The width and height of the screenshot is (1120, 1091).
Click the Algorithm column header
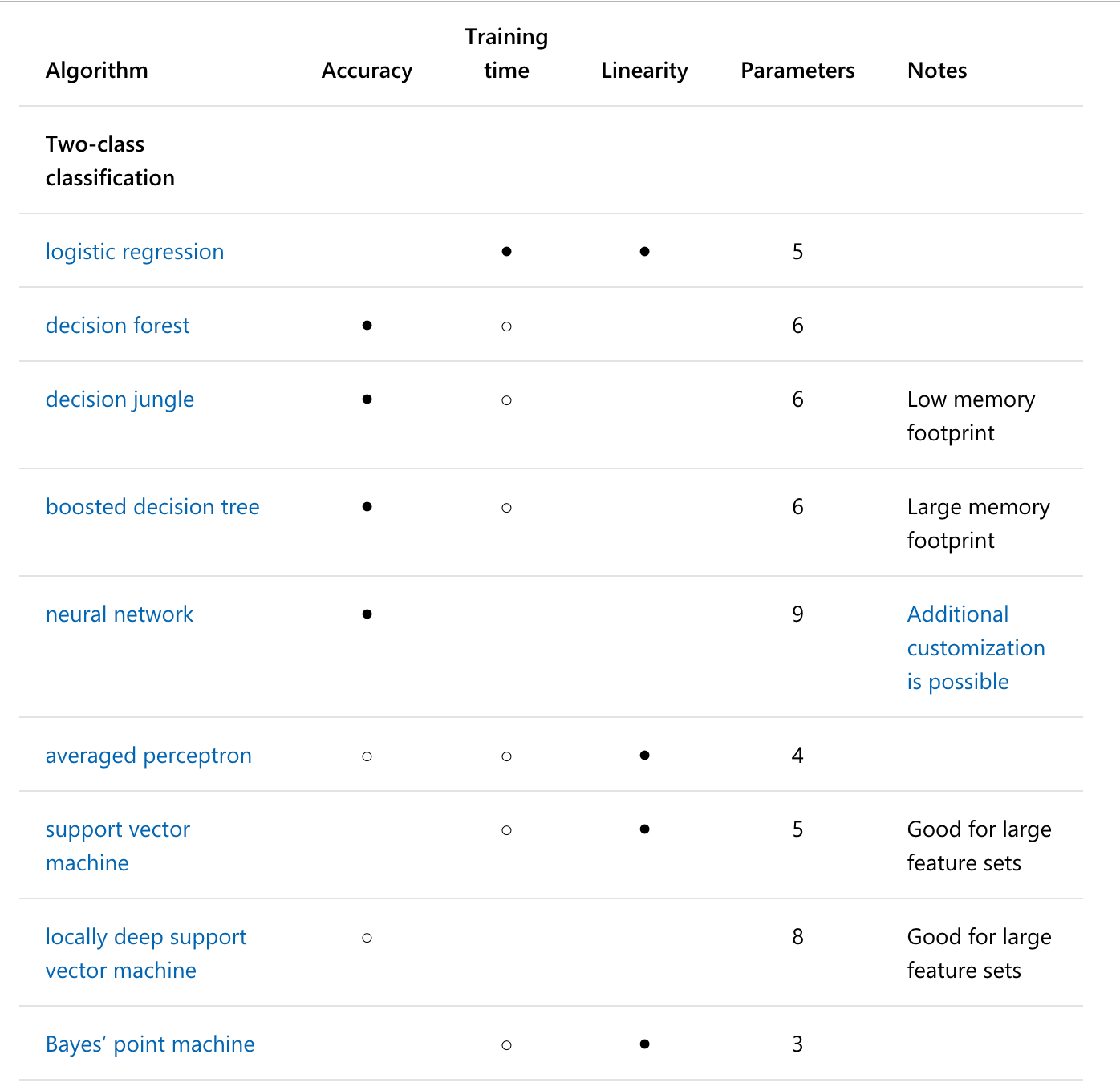(x=97, y=71)
